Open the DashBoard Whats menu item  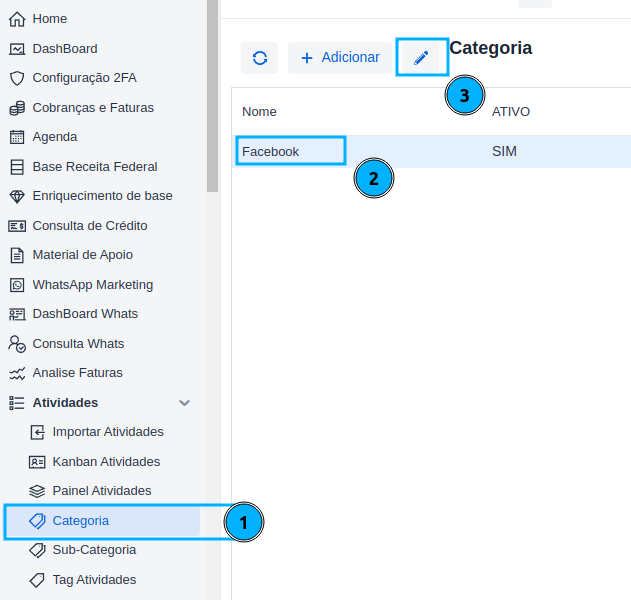click(85, 314)
